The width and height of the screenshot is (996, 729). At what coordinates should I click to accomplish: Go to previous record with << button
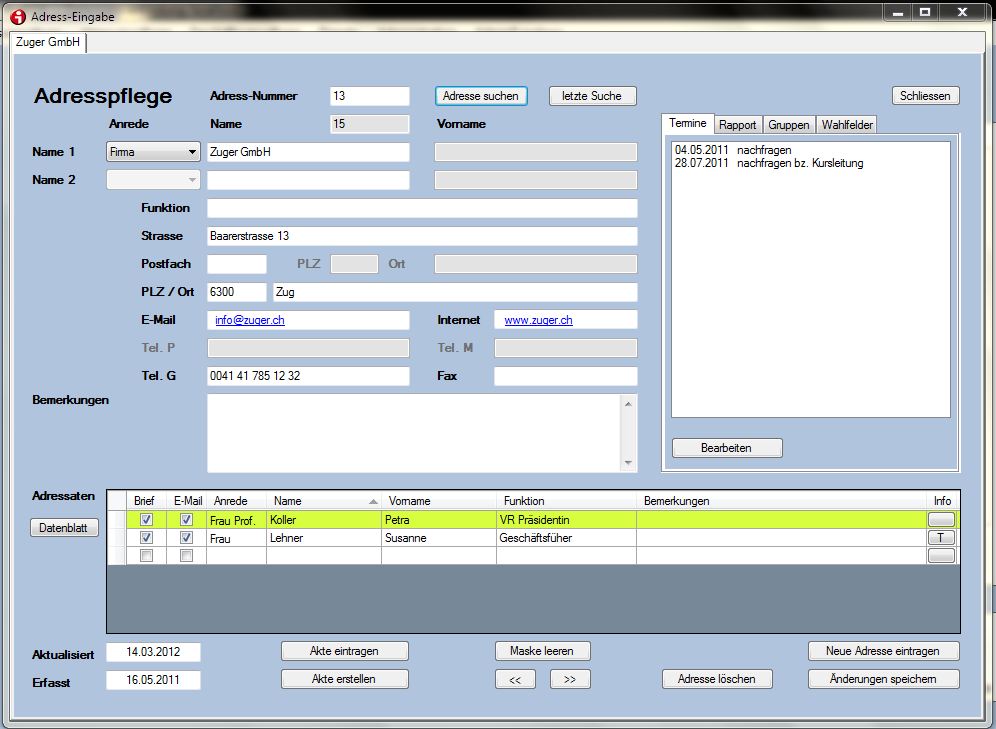[515, 679]
